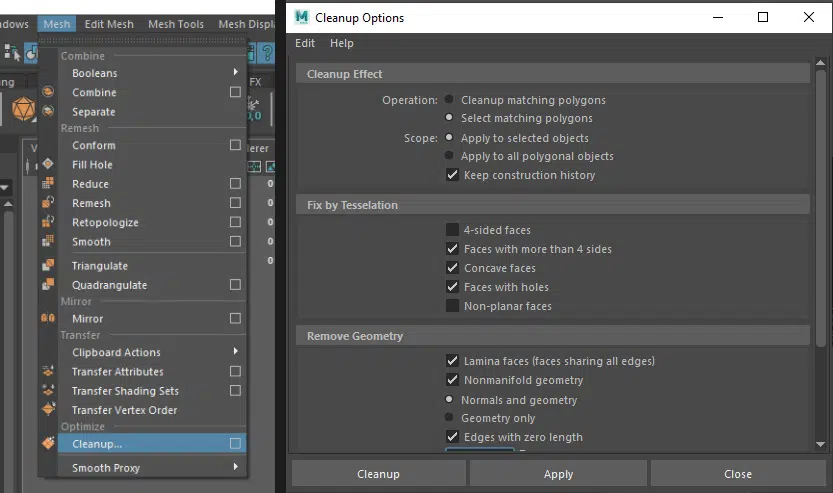This screenshot has height=493, width=833.
Task: Click the Combine mesh icon
Action: 48,92
